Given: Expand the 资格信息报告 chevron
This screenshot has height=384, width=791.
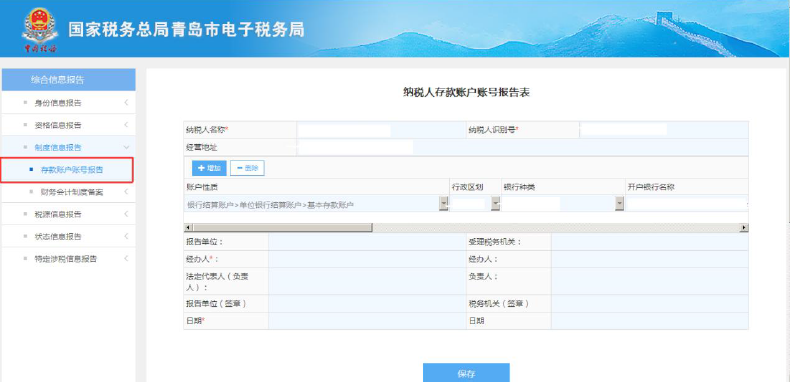Looking at the screenshot, I should 126,125.
